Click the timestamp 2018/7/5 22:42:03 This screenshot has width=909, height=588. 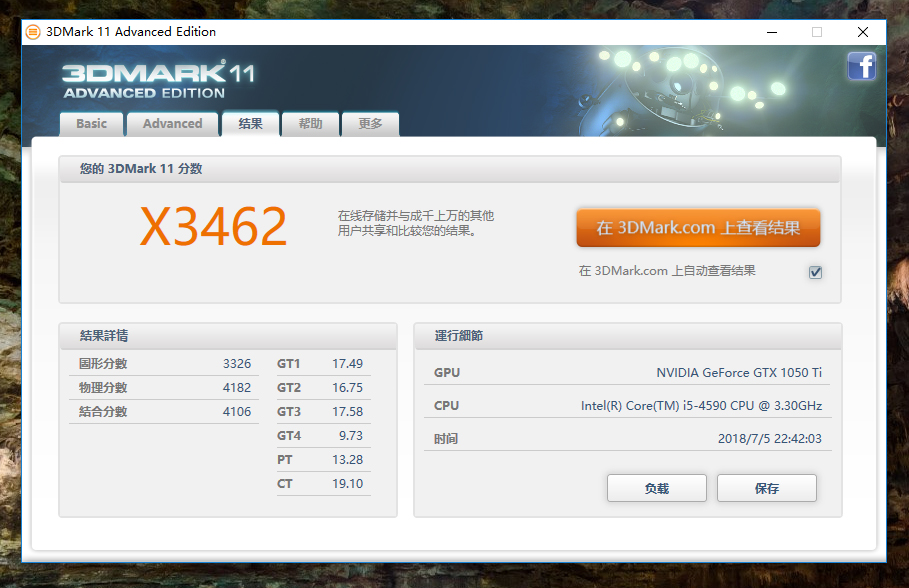pyautogui.click(x=770, y=438)
